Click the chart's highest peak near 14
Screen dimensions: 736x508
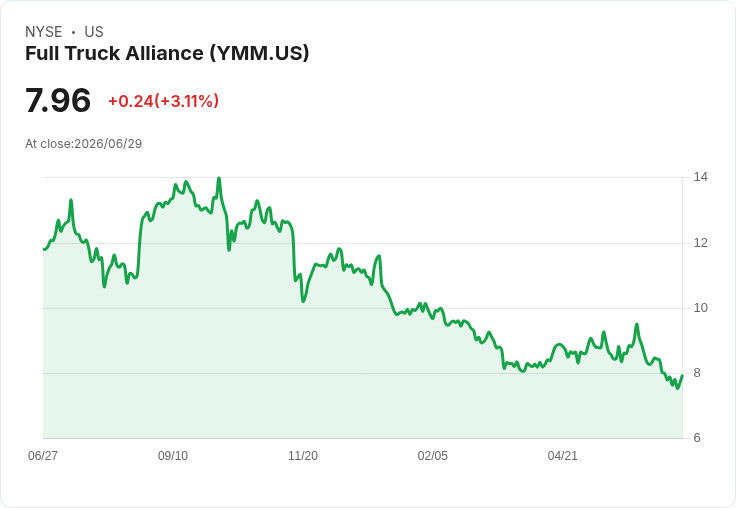(219, 178)
